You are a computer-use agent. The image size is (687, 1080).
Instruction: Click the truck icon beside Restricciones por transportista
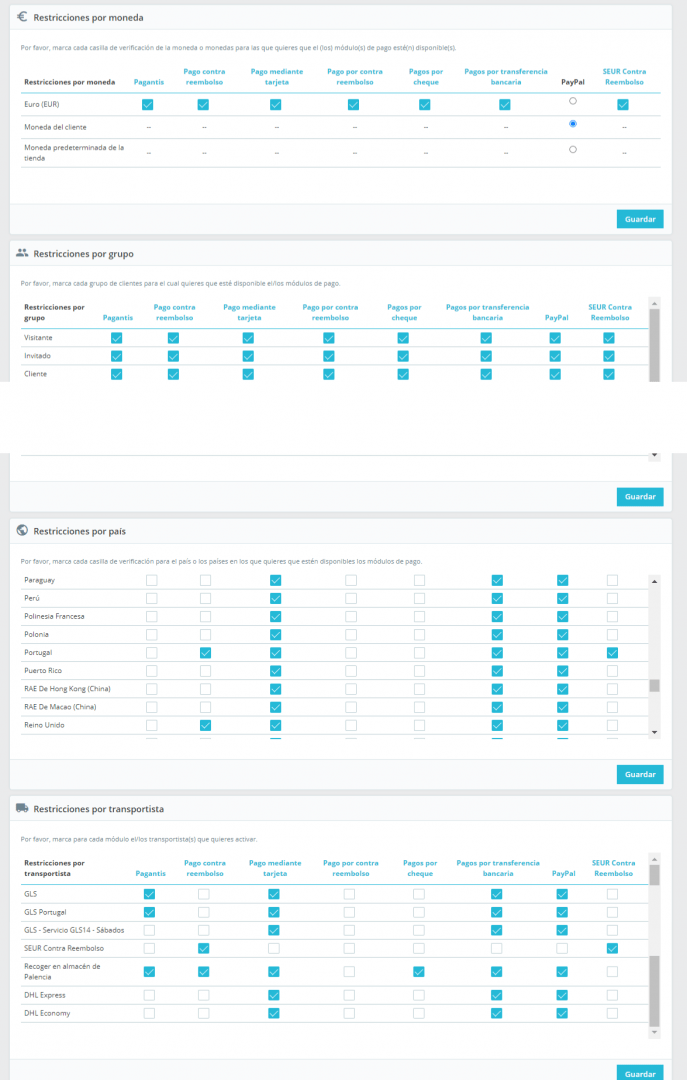(22, 808)
